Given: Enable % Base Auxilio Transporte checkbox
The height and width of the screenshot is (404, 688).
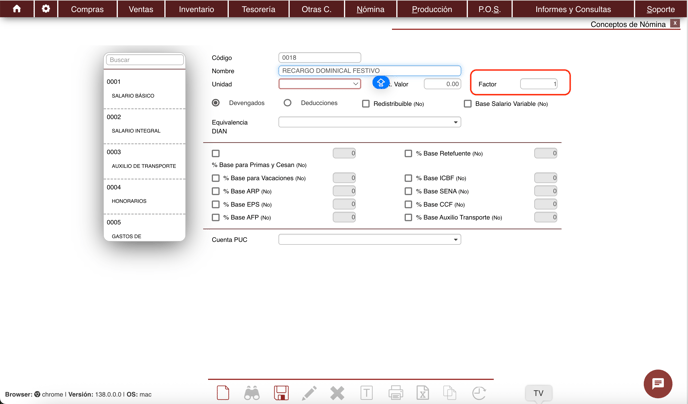Looking at the screenshot, I should [x=408, y=218].
